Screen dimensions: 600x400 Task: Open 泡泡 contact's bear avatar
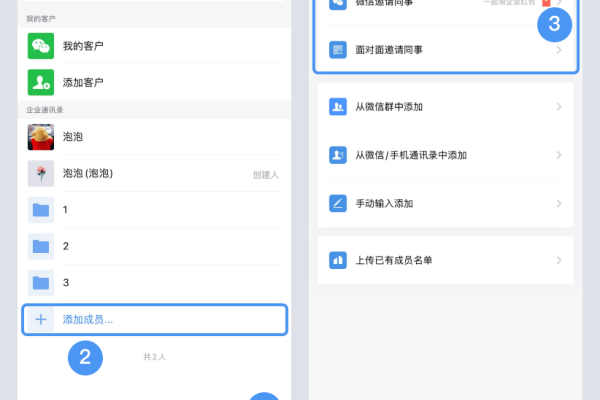point(41,137)
